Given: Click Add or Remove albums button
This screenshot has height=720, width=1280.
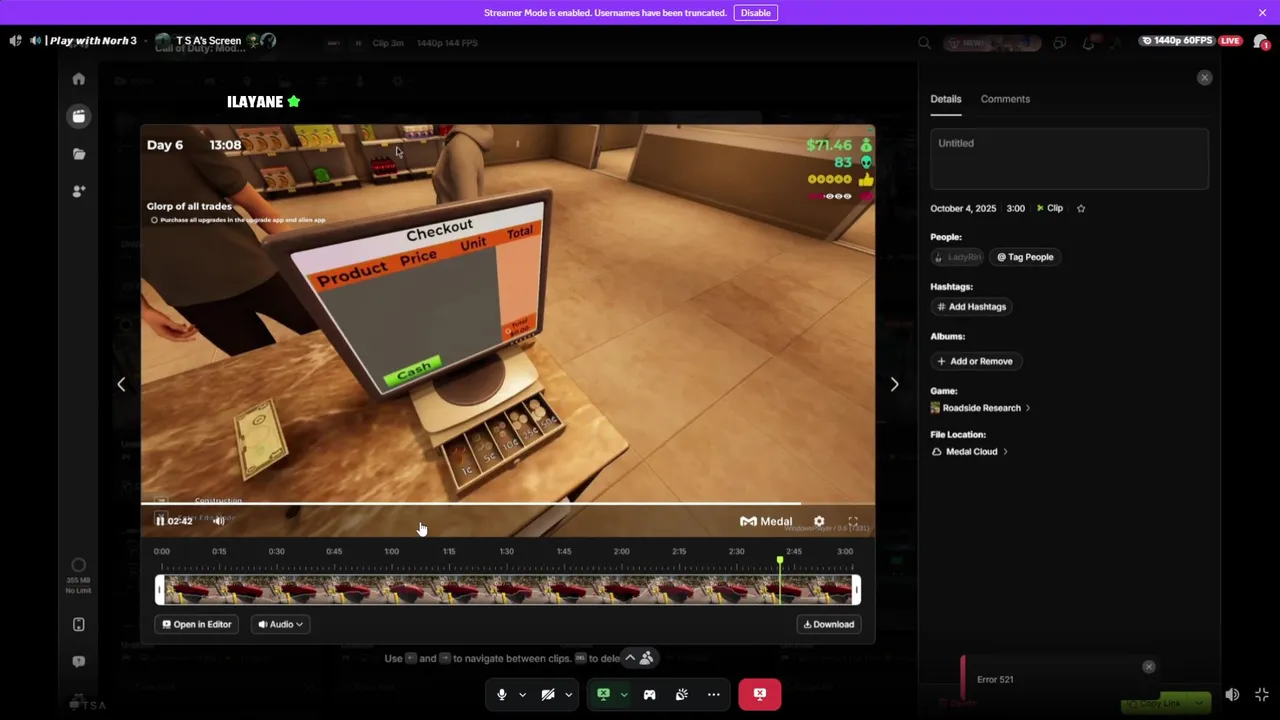Looking at the screenshot, I should [x=975, y=361].
